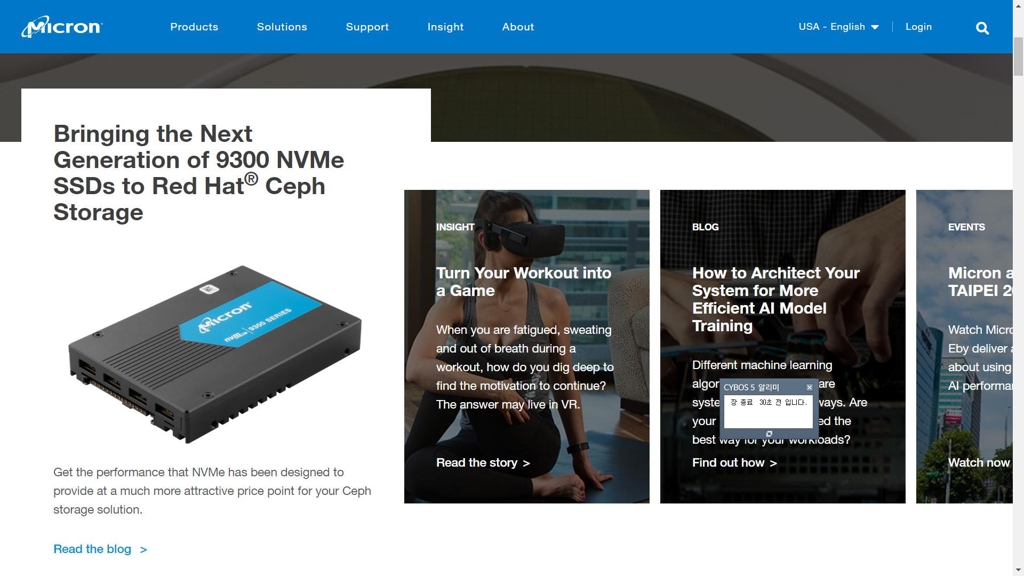The width and height of the screenshot is (1024, 576).
Task: Open the Support menu
Action: [367, 27]
